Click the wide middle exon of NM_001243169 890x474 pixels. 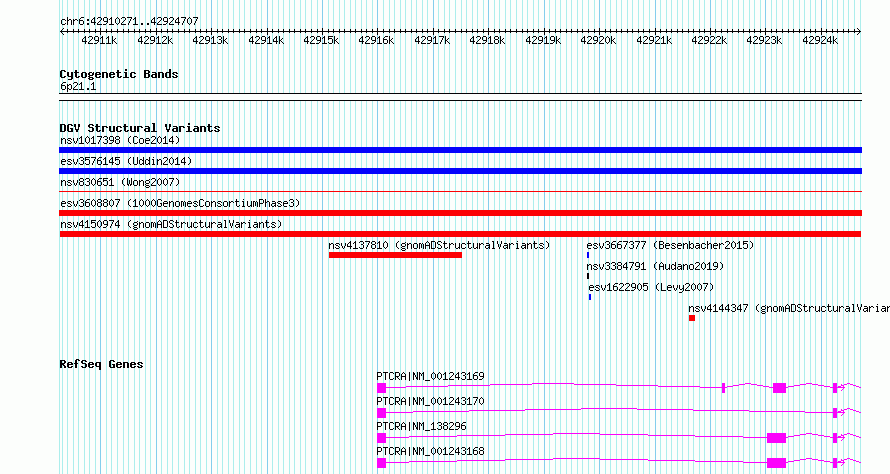click(x=779, y=388)
